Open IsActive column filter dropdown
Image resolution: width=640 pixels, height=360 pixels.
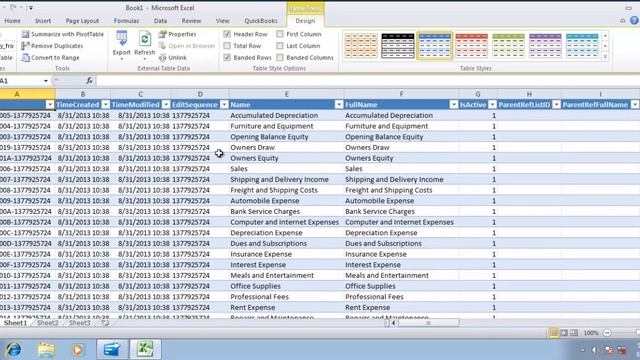[x=492, y=105]
